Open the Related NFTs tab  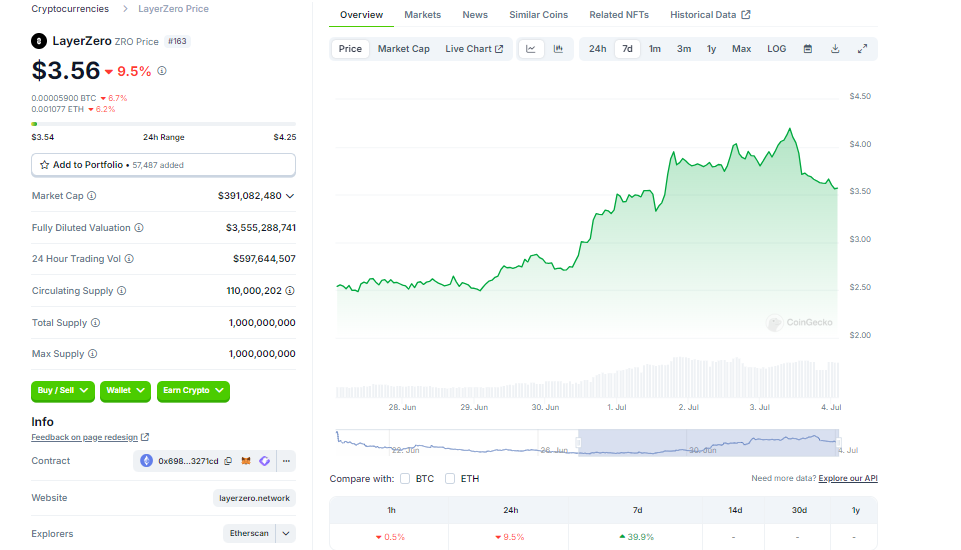619,15
